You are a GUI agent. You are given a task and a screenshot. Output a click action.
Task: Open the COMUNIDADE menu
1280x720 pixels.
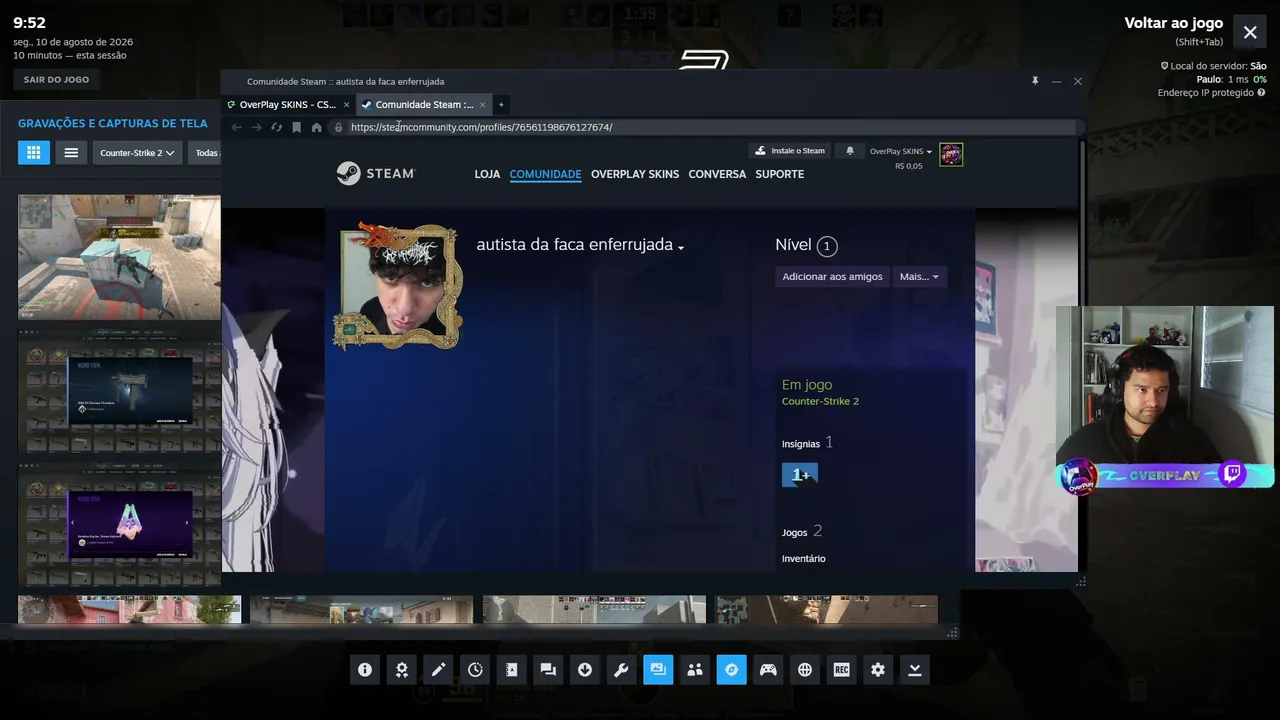point(545,174)
